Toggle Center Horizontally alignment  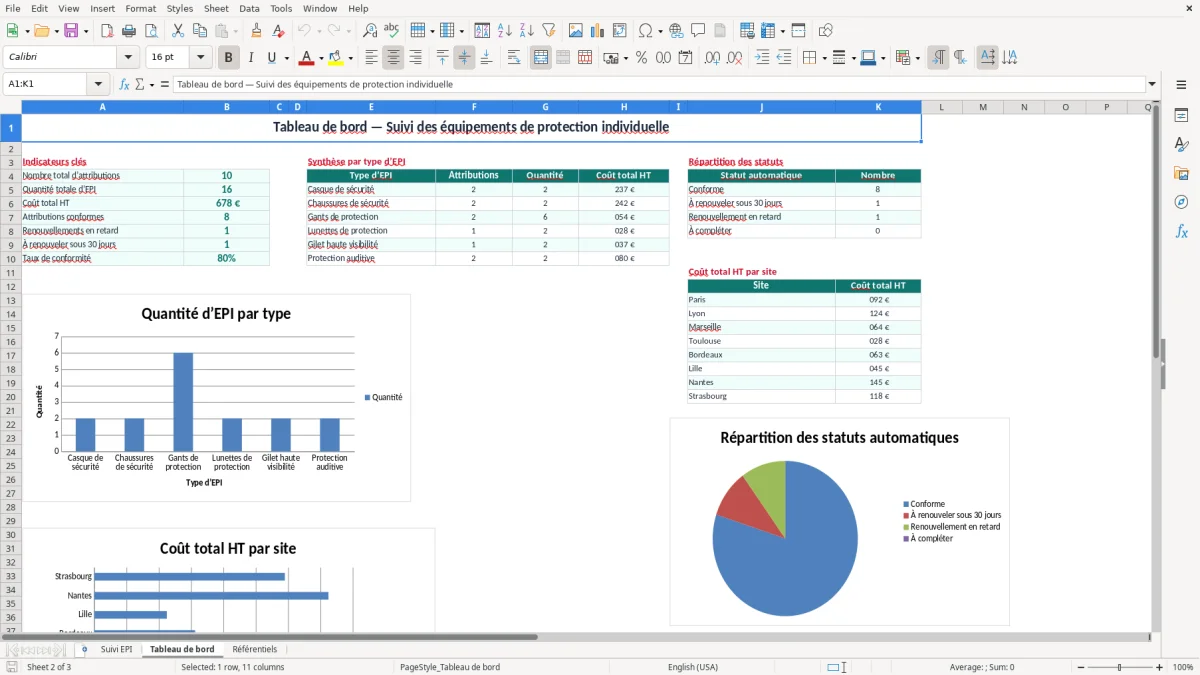click(393, 58)
